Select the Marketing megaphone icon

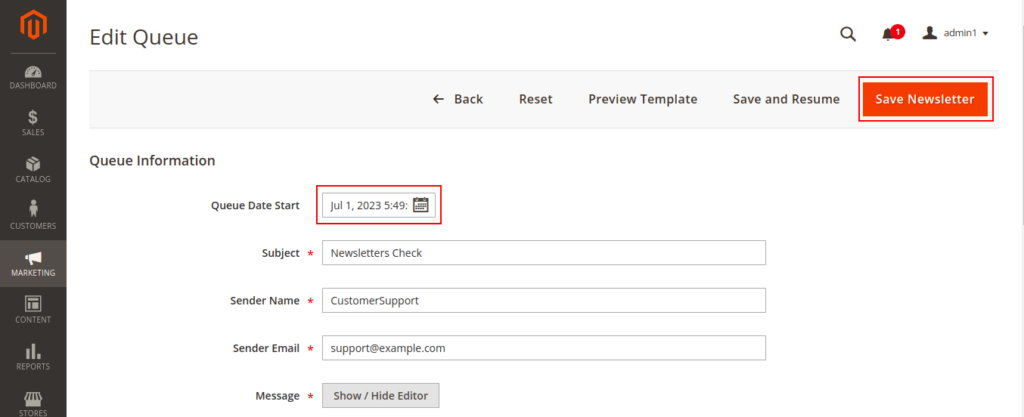click(x=33, y=259)
